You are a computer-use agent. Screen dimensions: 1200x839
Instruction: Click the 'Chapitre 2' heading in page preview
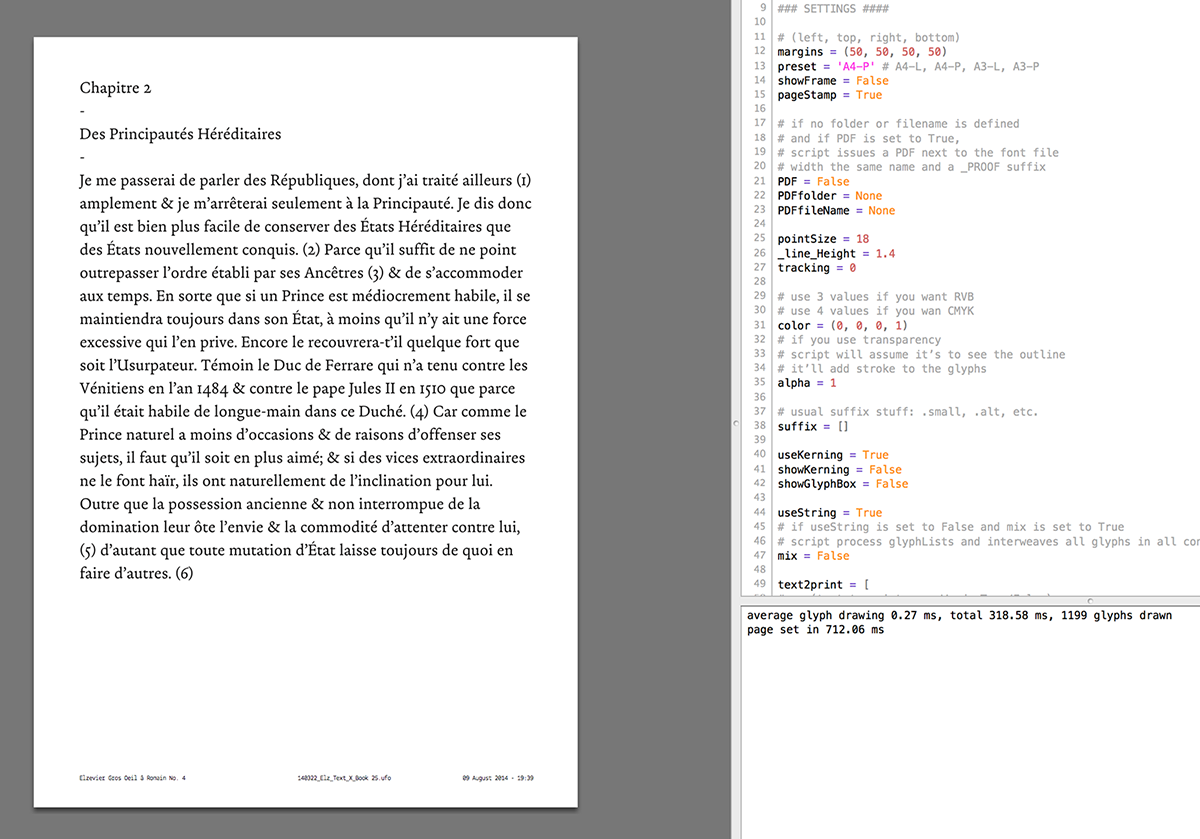coord(115,88)
